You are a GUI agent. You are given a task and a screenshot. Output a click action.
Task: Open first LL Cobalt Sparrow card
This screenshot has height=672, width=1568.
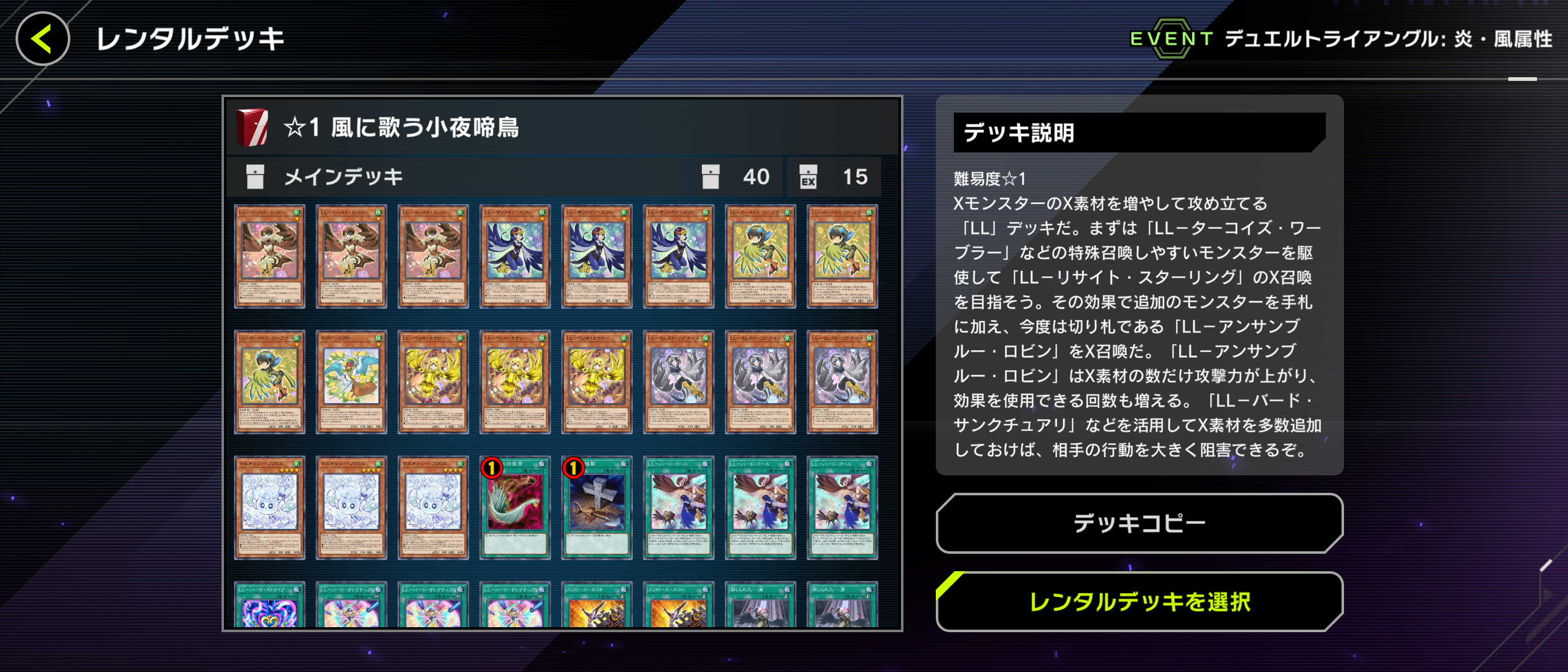click(269, 256)
